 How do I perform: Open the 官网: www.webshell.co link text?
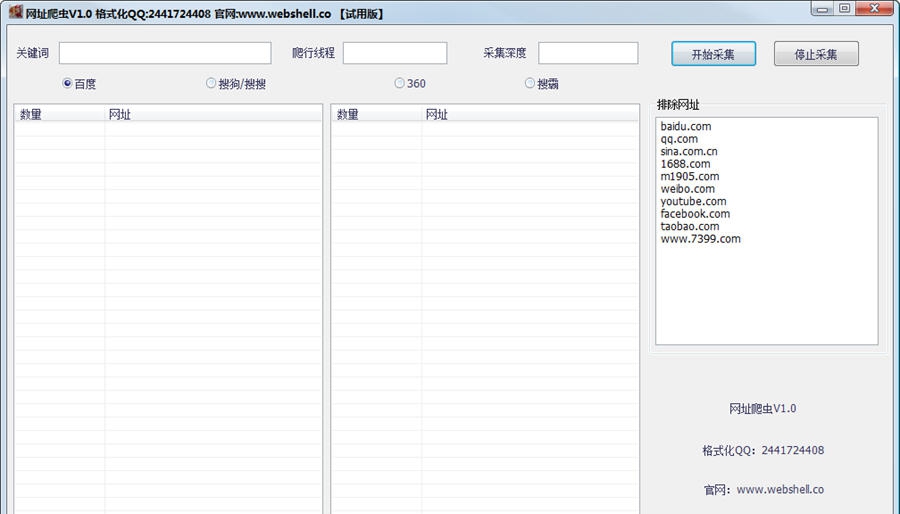tap(764, 489)
